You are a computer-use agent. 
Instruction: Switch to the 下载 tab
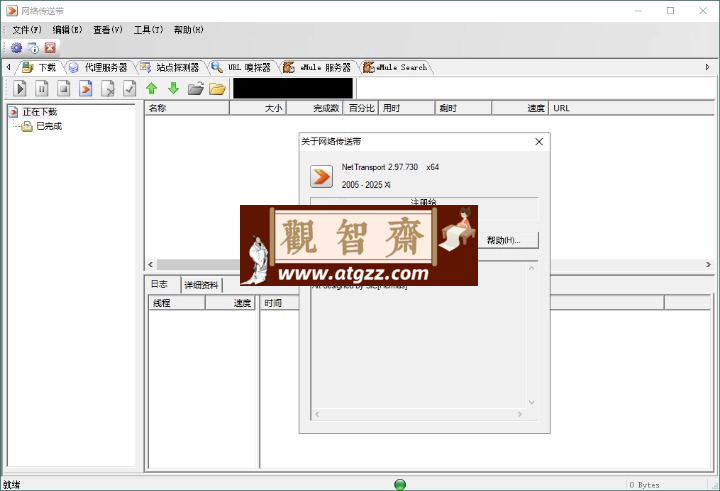click(40, 68)
